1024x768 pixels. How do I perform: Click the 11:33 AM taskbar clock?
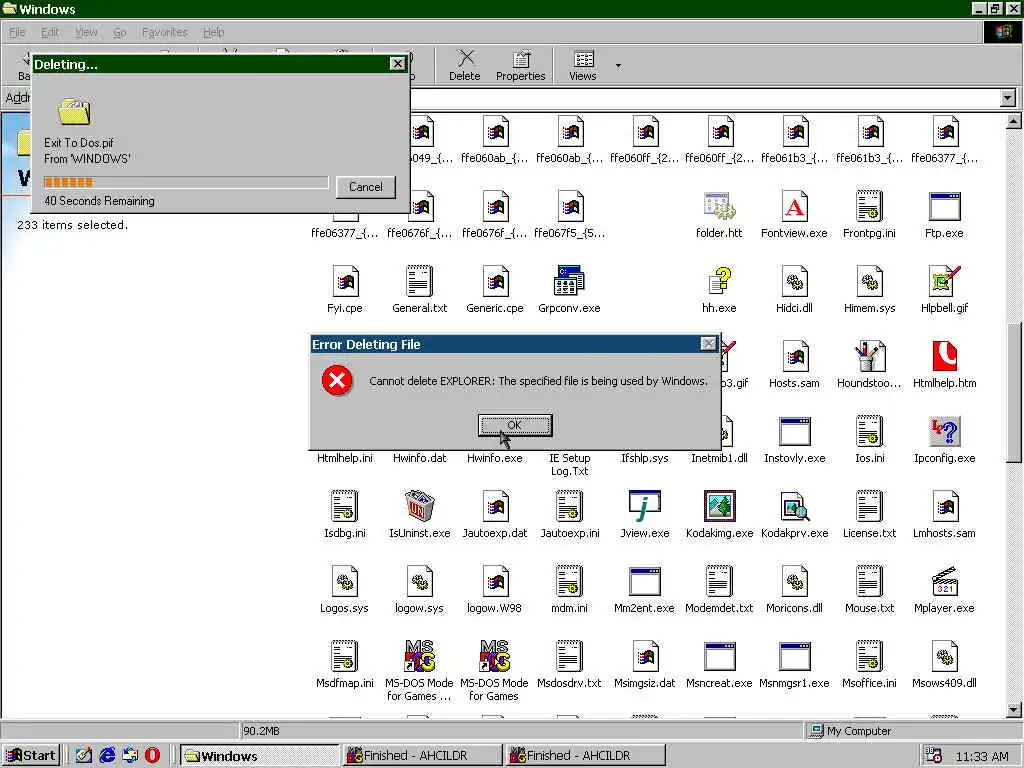pos(982,756)
